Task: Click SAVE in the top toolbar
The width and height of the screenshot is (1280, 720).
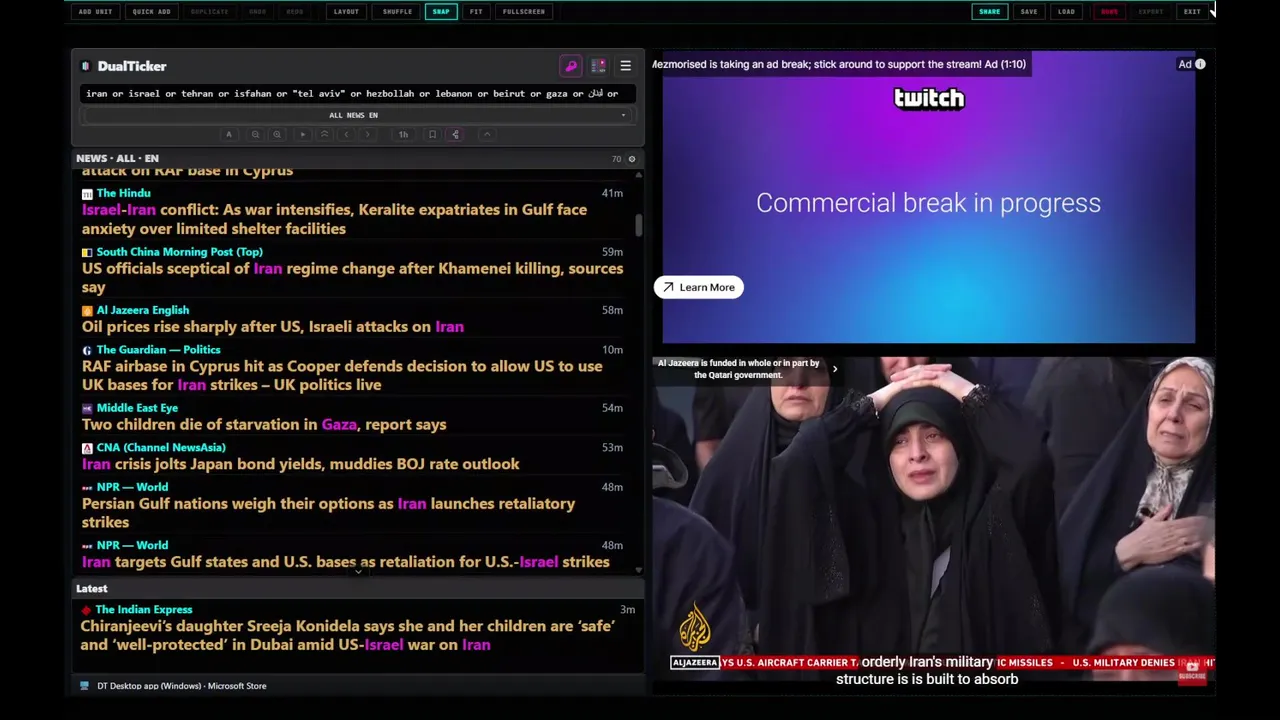Action: tap(1029, 12)
